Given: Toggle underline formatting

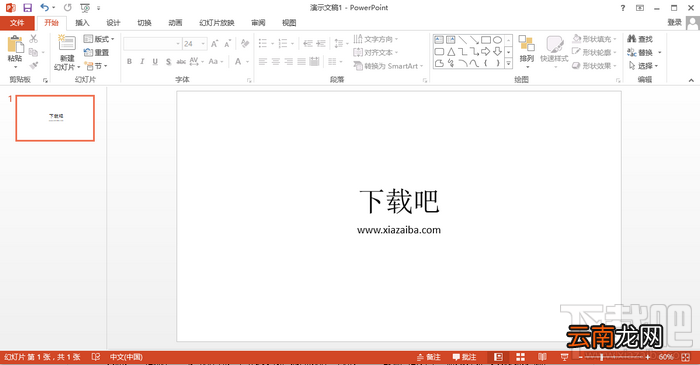Looking at the screenshot, I should 155,62.
